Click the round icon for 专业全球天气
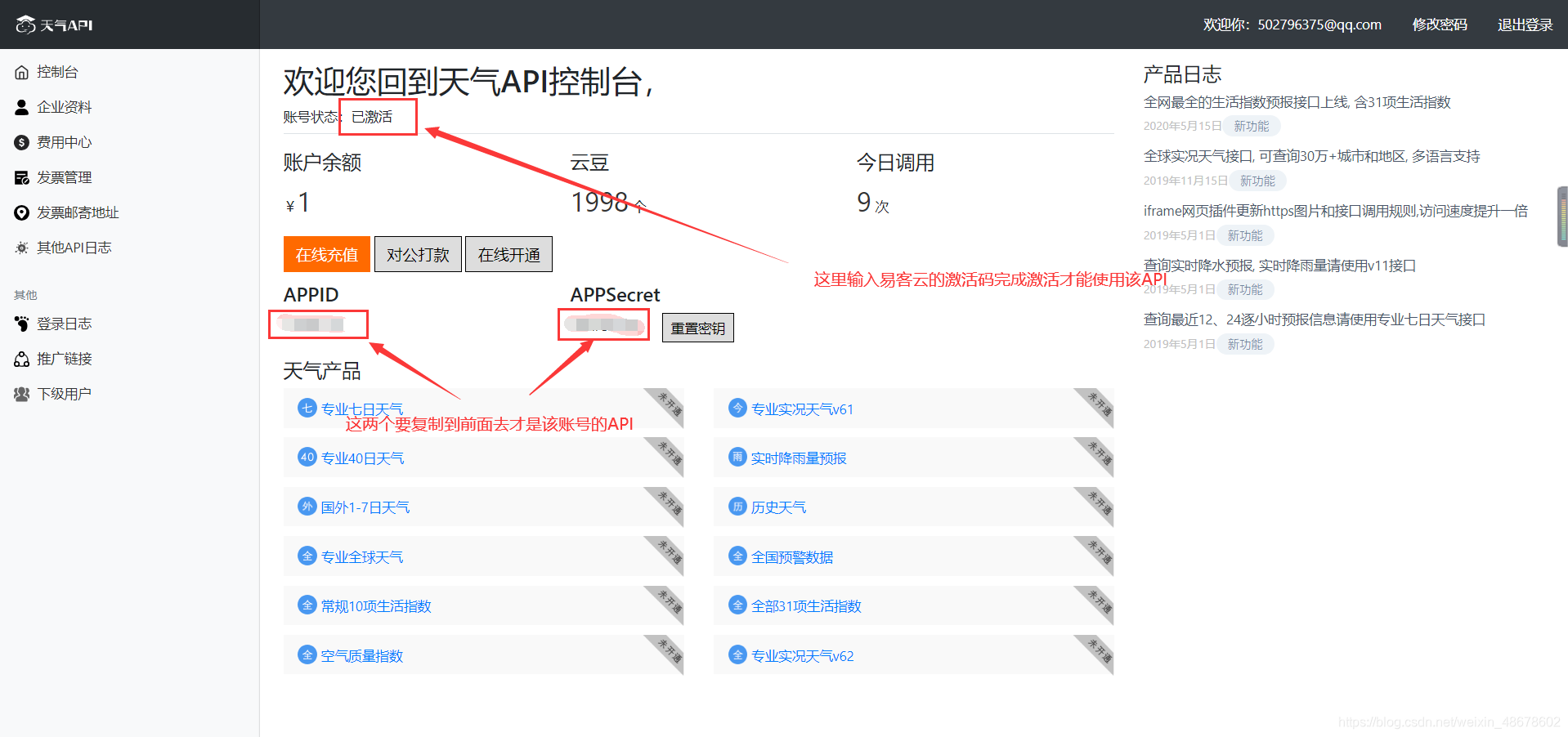1568x737 pixels. (307, 556)
